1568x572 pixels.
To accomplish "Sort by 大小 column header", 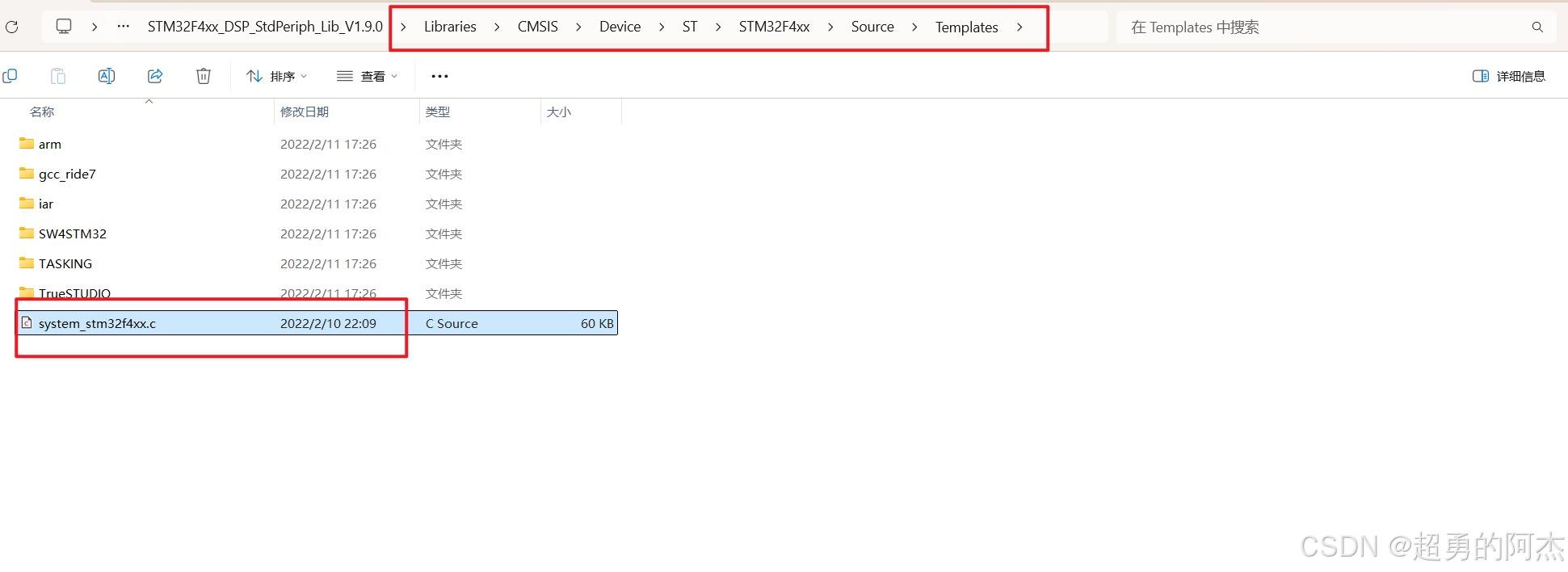I will coord(559,111).
